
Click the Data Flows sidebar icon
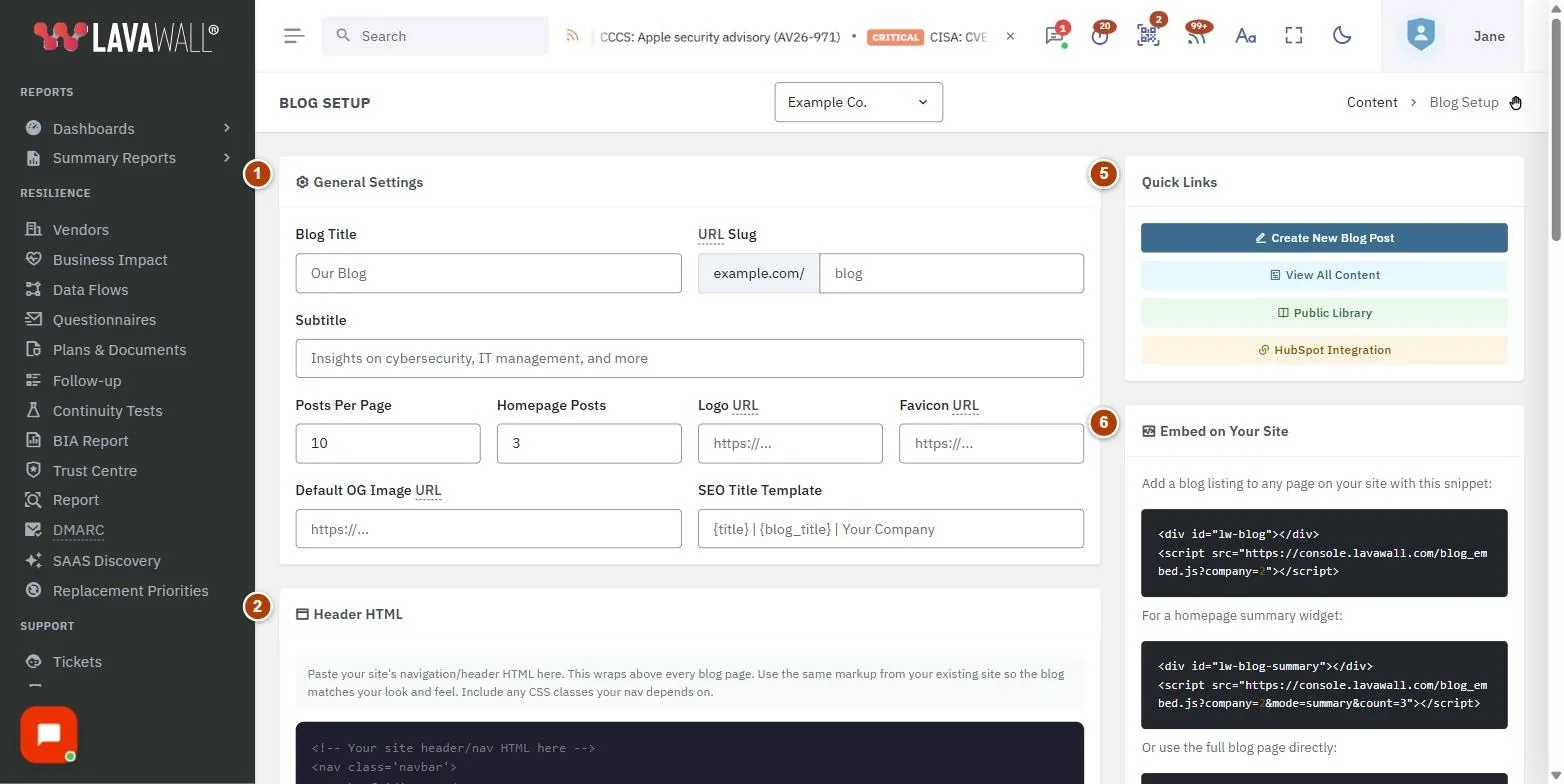pyautogui.click(x=34, y=289)
